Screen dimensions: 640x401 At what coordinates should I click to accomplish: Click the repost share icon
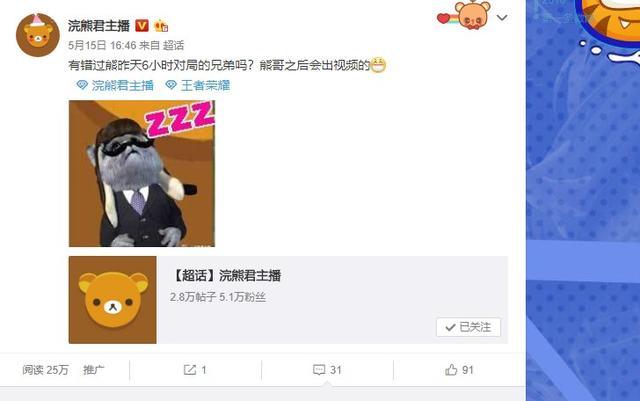pyautogui.click(x=189, y=370)
